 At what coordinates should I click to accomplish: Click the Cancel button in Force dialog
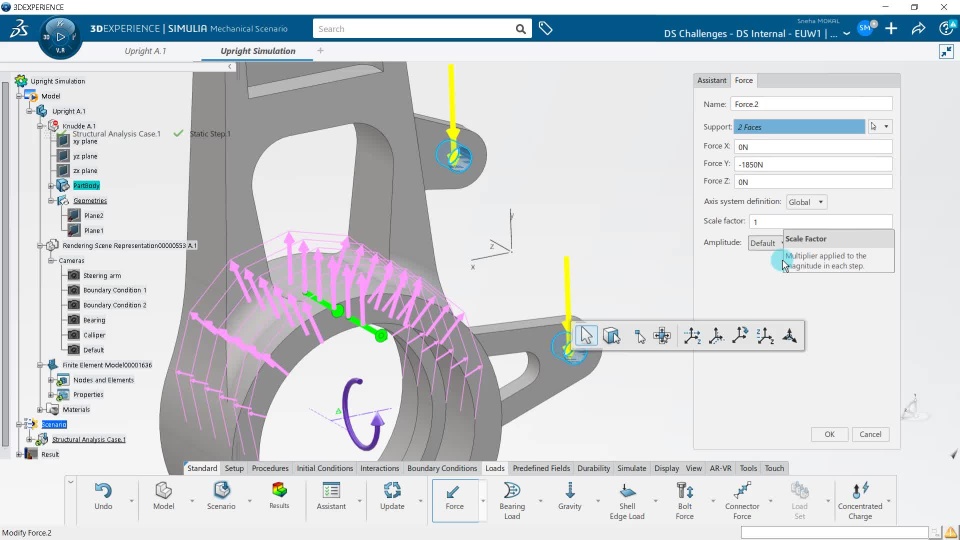pyautogui.click(x=870, y=434)
